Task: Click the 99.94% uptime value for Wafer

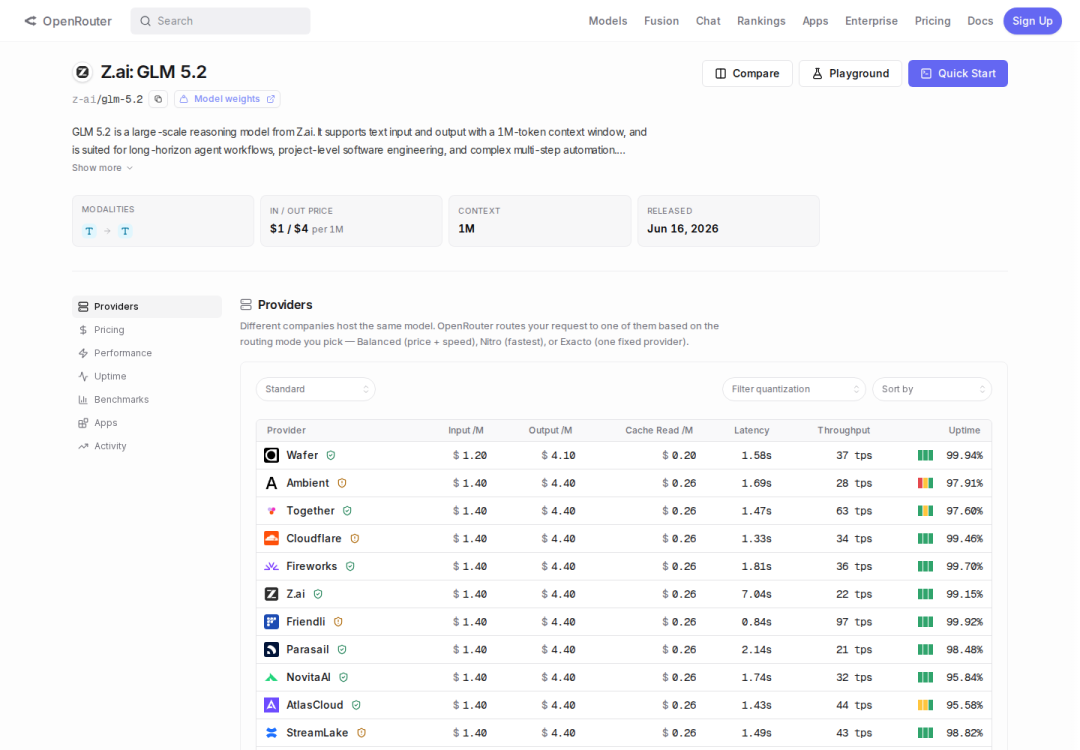Action: coord(964,456)
